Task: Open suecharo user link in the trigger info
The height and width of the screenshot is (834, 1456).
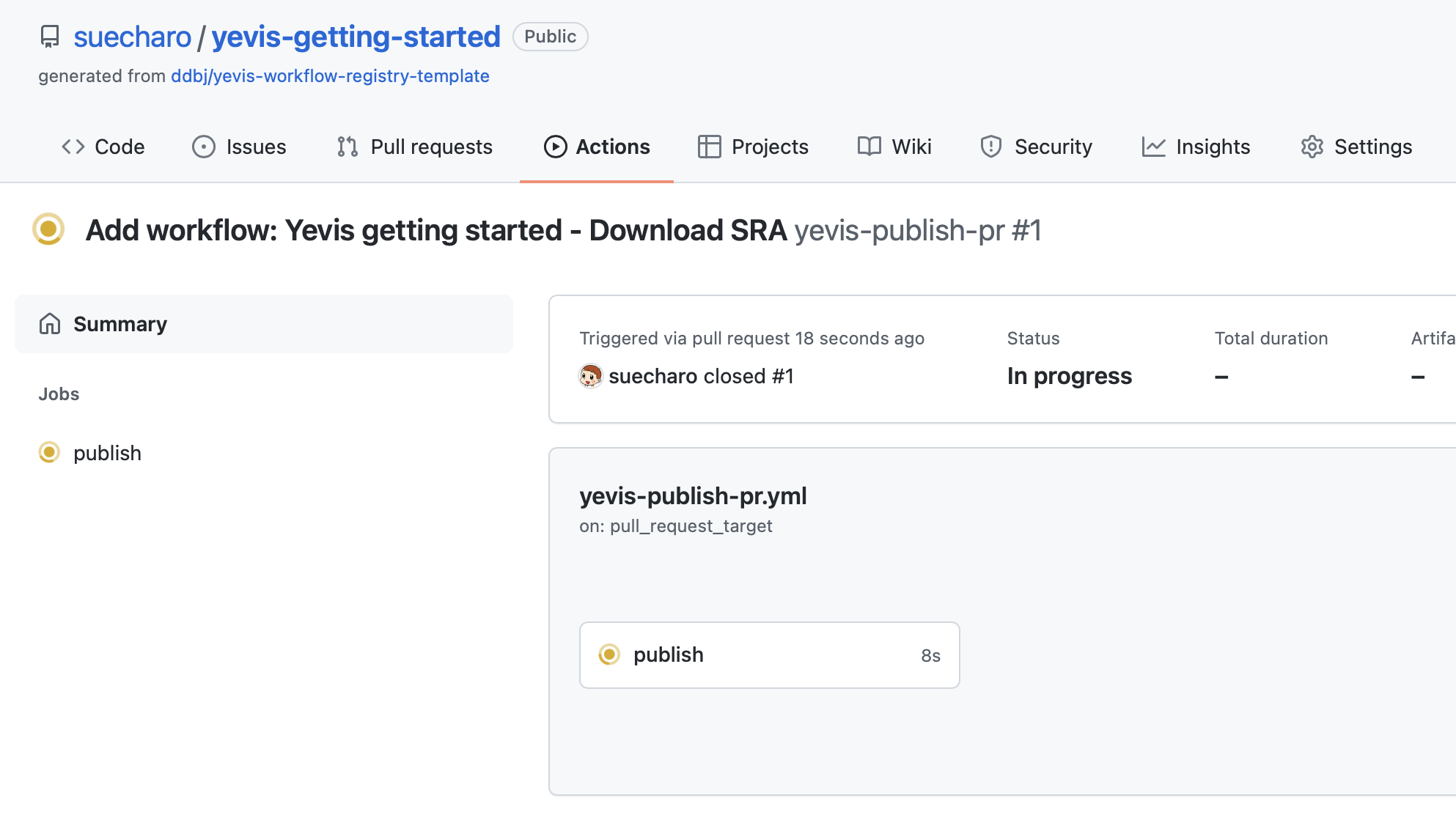Action: click(652, 376)
